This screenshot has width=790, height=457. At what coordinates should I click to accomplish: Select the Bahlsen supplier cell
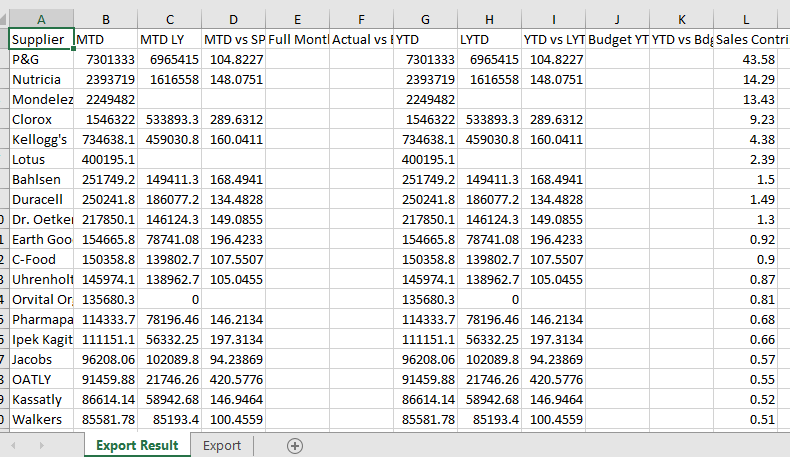41,179
